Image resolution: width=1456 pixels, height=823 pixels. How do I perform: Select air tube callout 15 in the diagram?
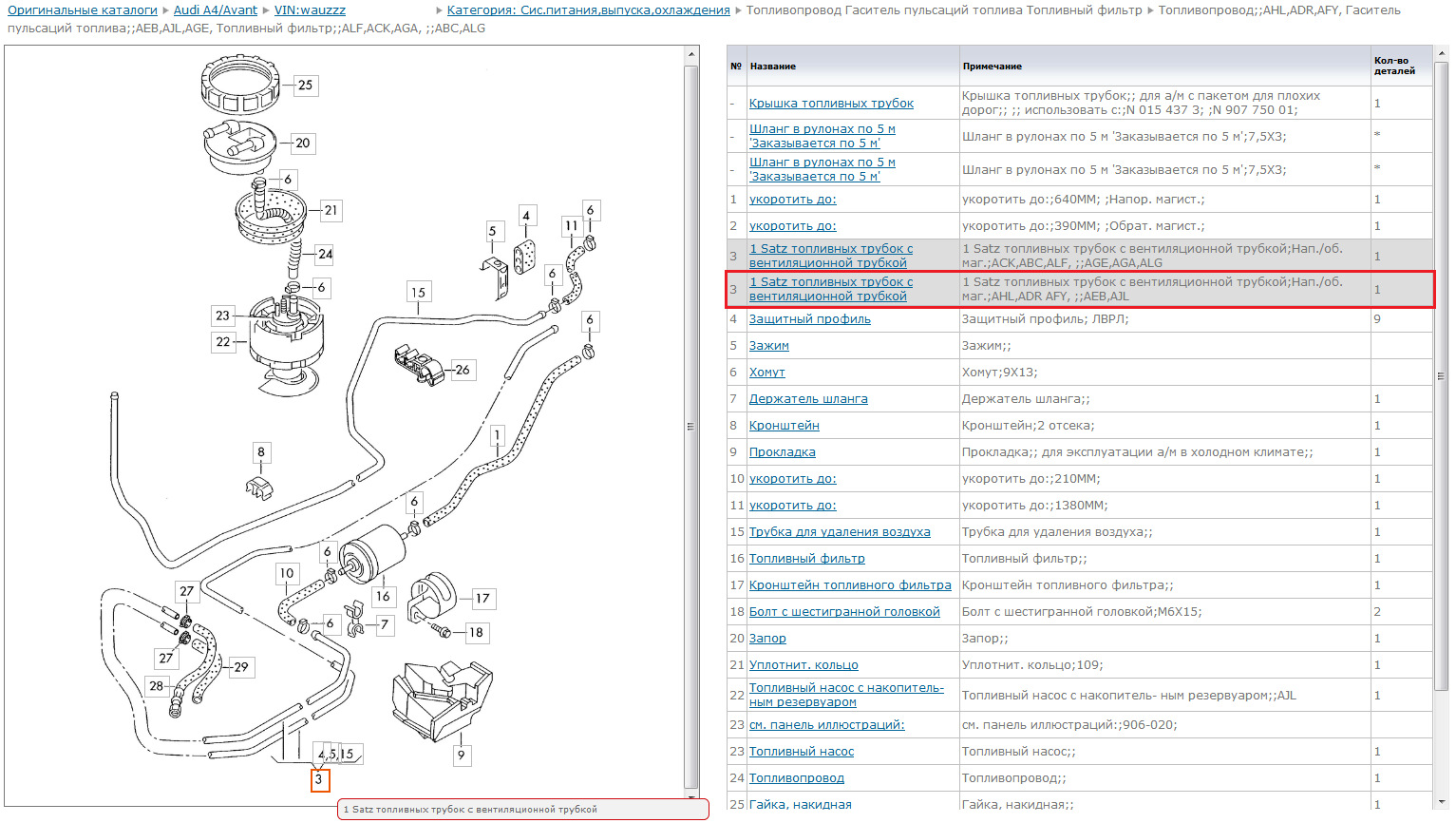point(418,292)
